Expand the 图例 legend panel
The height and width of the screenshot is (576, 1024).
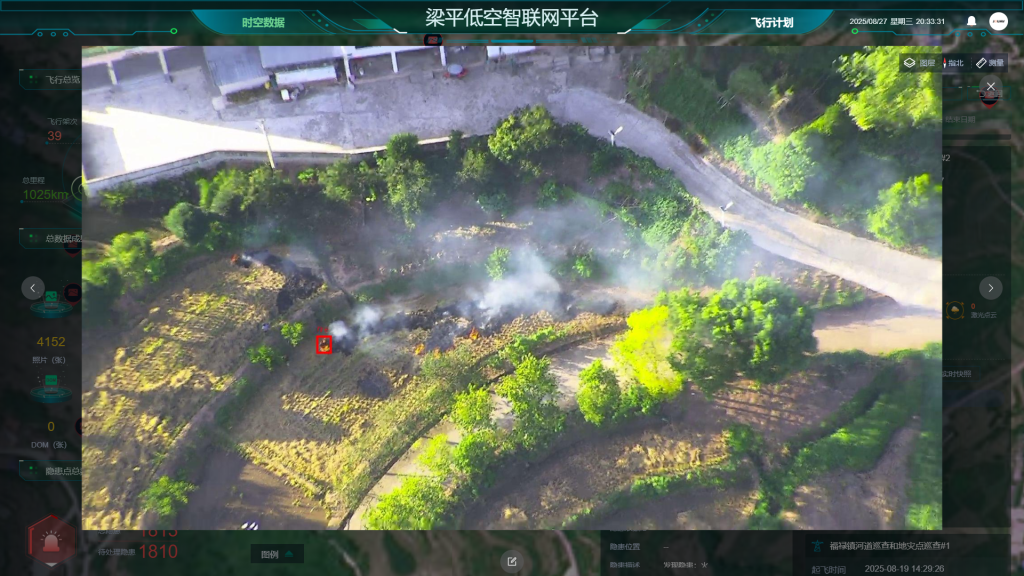[277, 554]
